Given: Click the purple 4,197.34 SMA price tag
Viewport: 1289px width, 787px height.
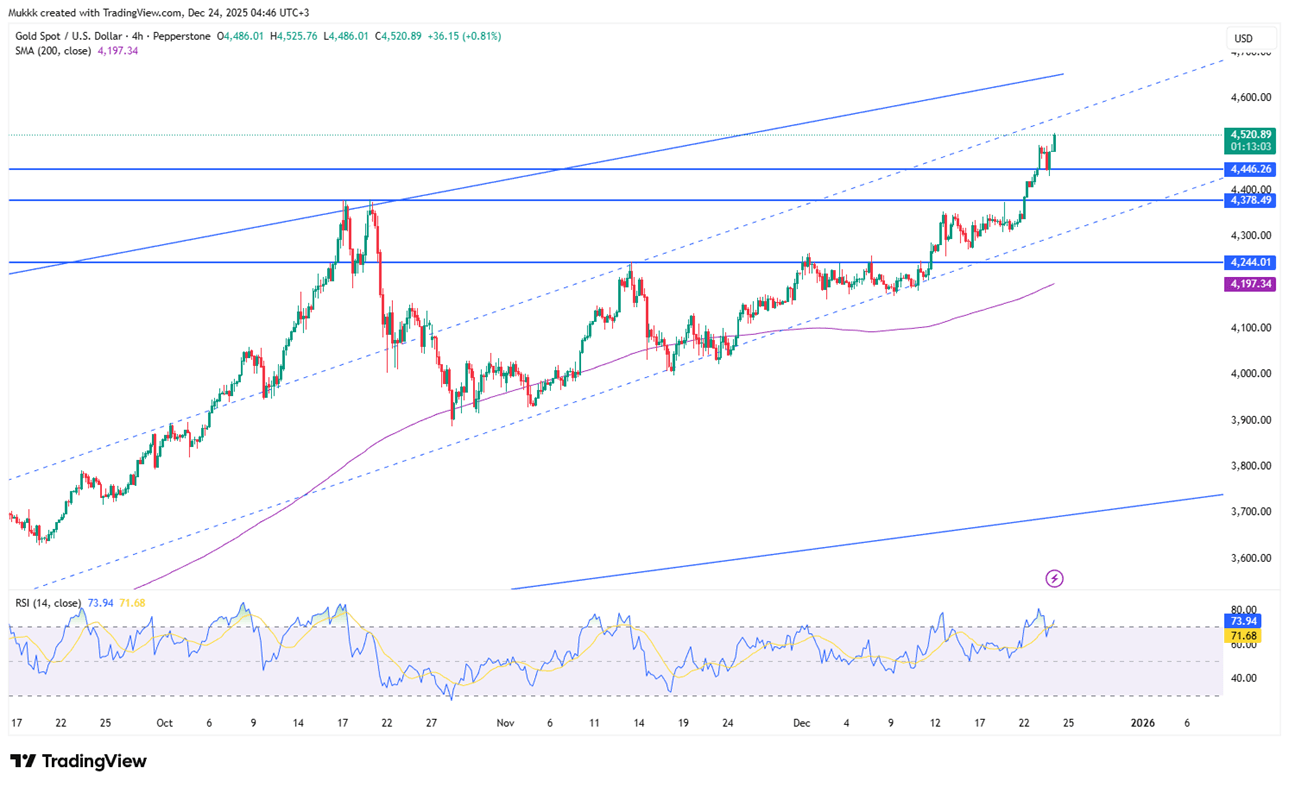Looking at the screenshot, I should coord(1251,285).
